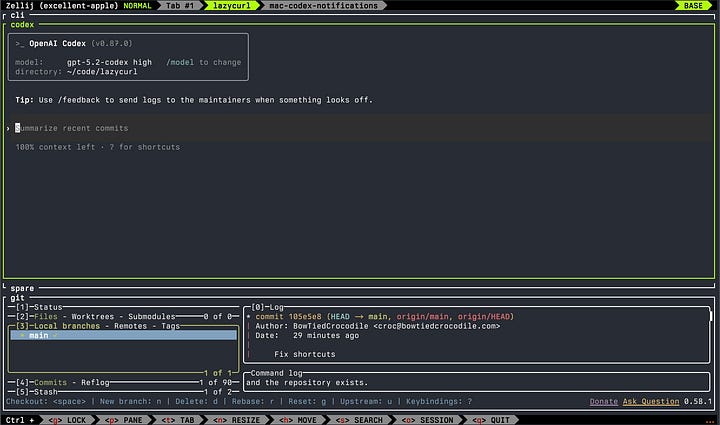Open the SESSION mode in status bar
The width and height of the screenshot is (720, 425).
[427, 420]
